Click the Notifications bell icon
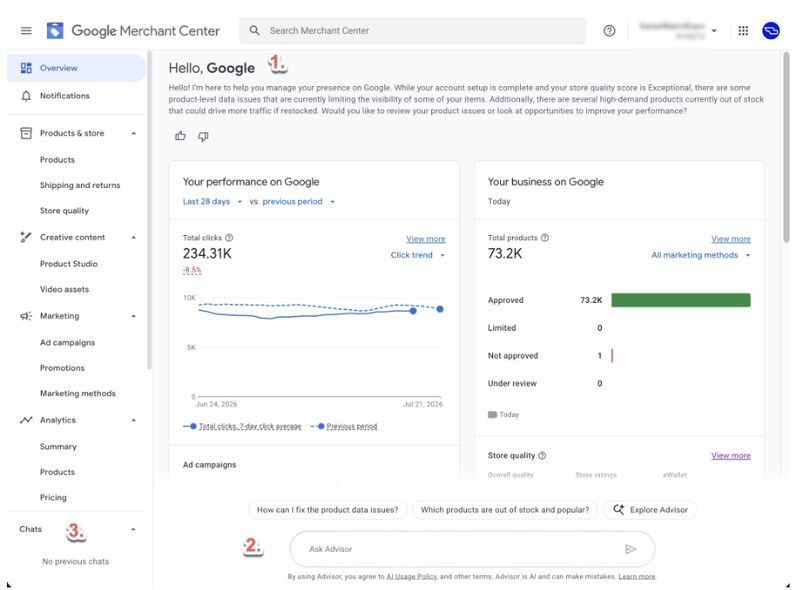 pyautogui.click(x=26, y=95)
